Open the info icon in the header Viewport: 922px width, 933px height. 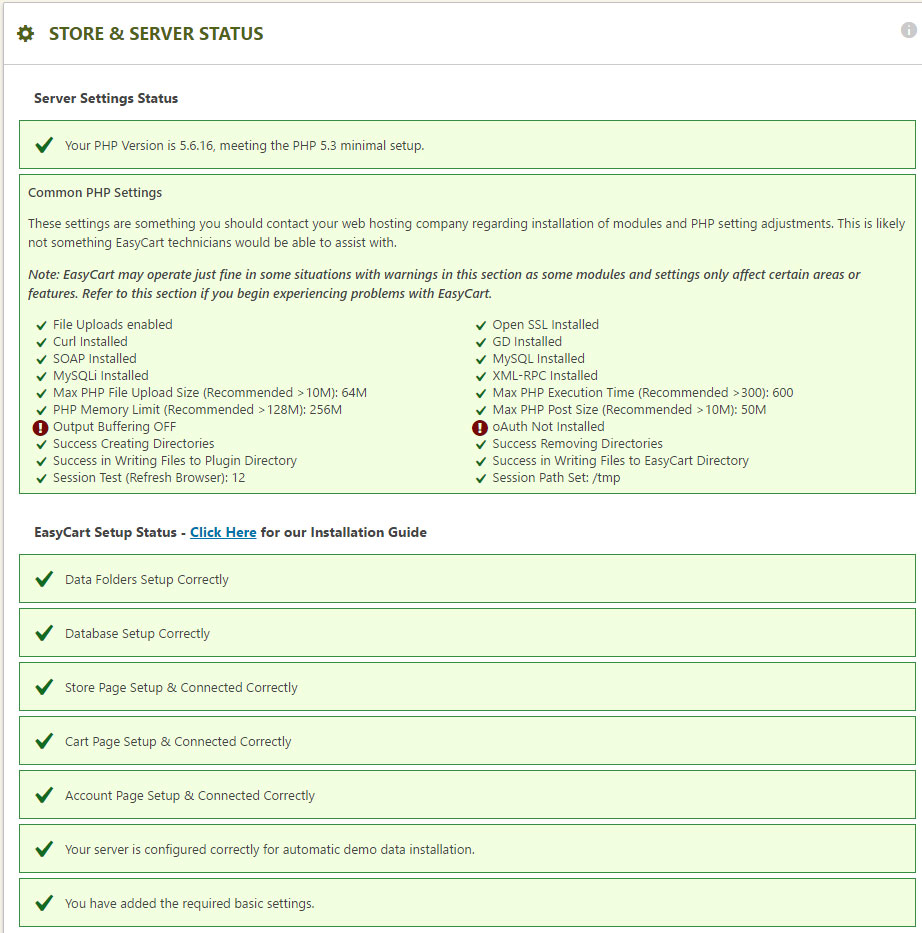pyautogui.click(x=908, y=30)
